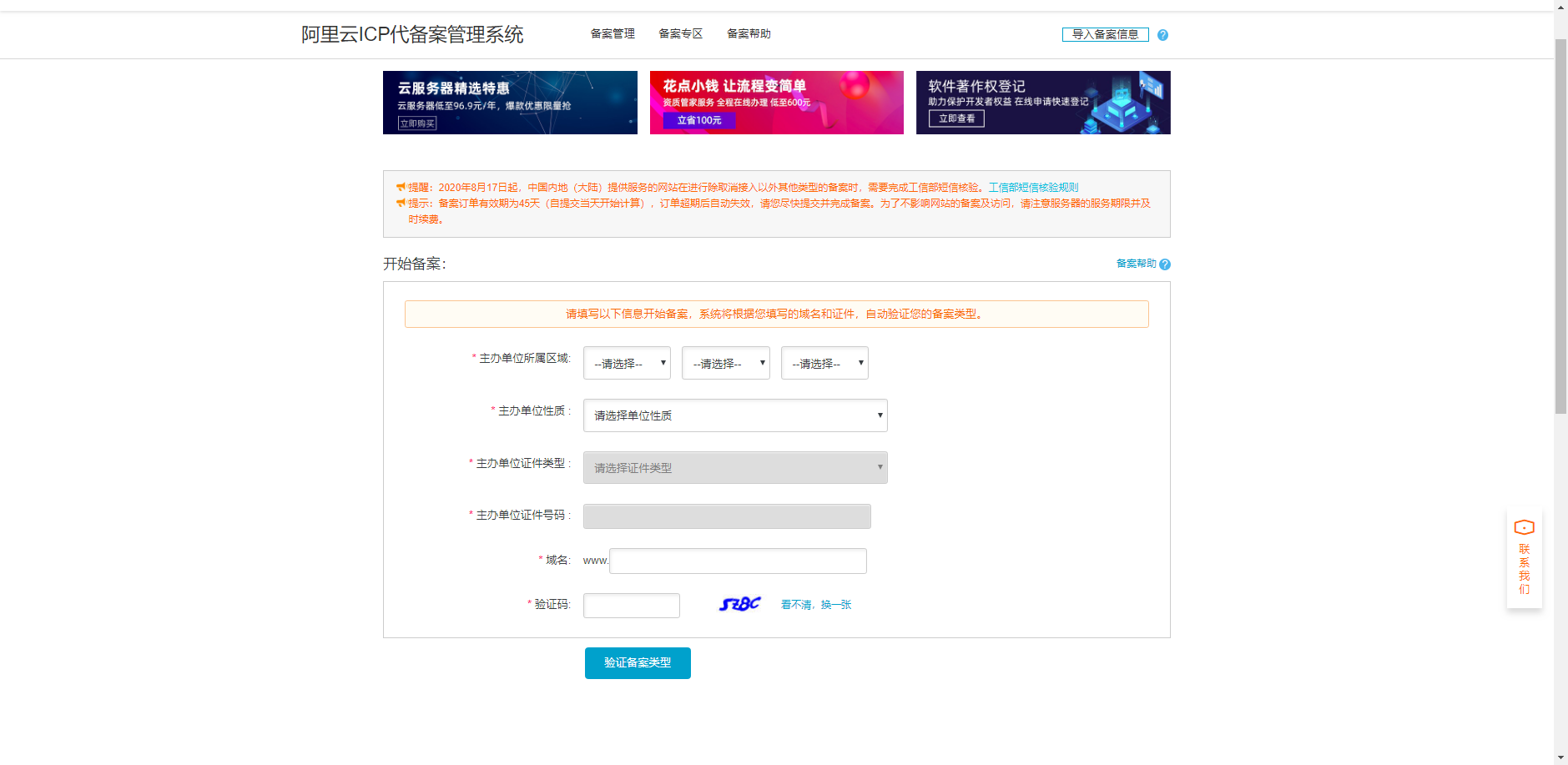Open the 备案管理 menu item

(x=613, y=33)
